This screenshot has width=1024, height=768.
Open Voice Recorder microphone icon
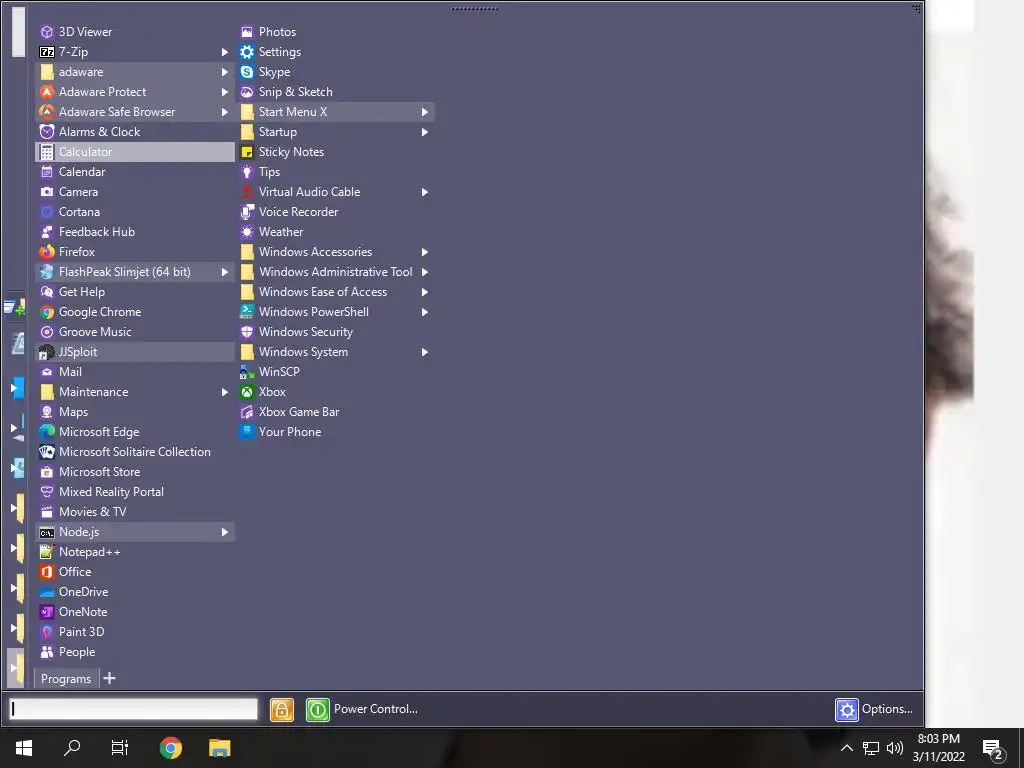click(x=247, y=212)
